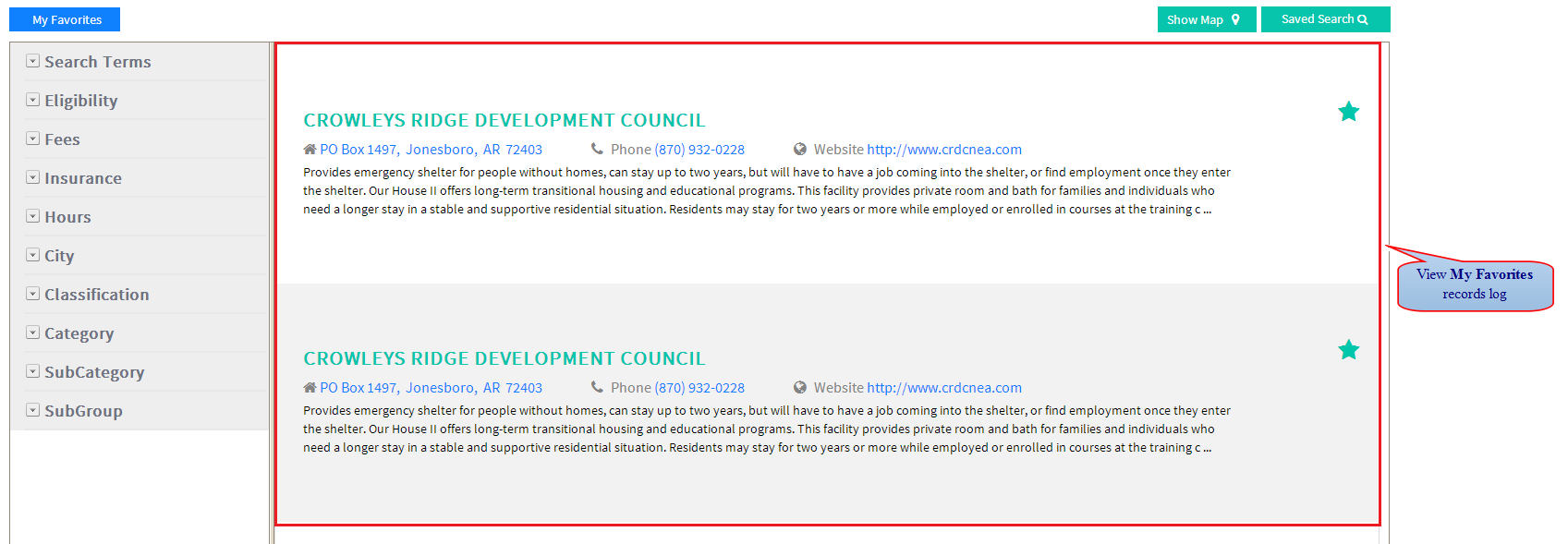Expand the Category filter arrow
This screenshot has height=544, width=1568.
point(32,332)
